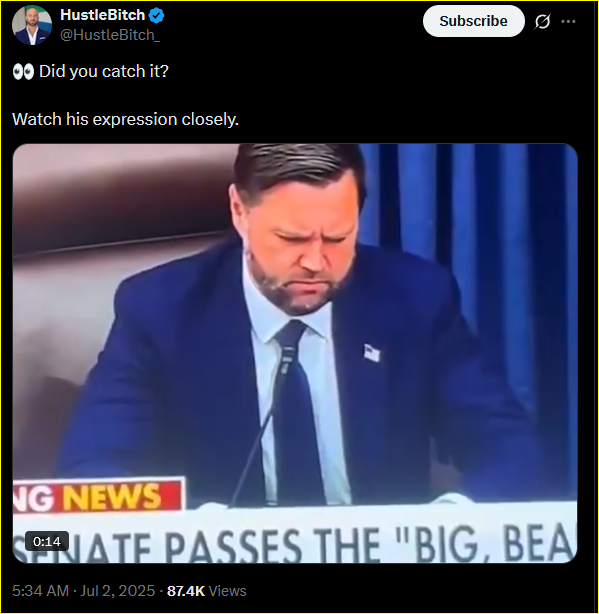The height and width of the screenshot is (614, 599).
Task: Click the Jul 2, 2025 date
Action: click(117, 591)
